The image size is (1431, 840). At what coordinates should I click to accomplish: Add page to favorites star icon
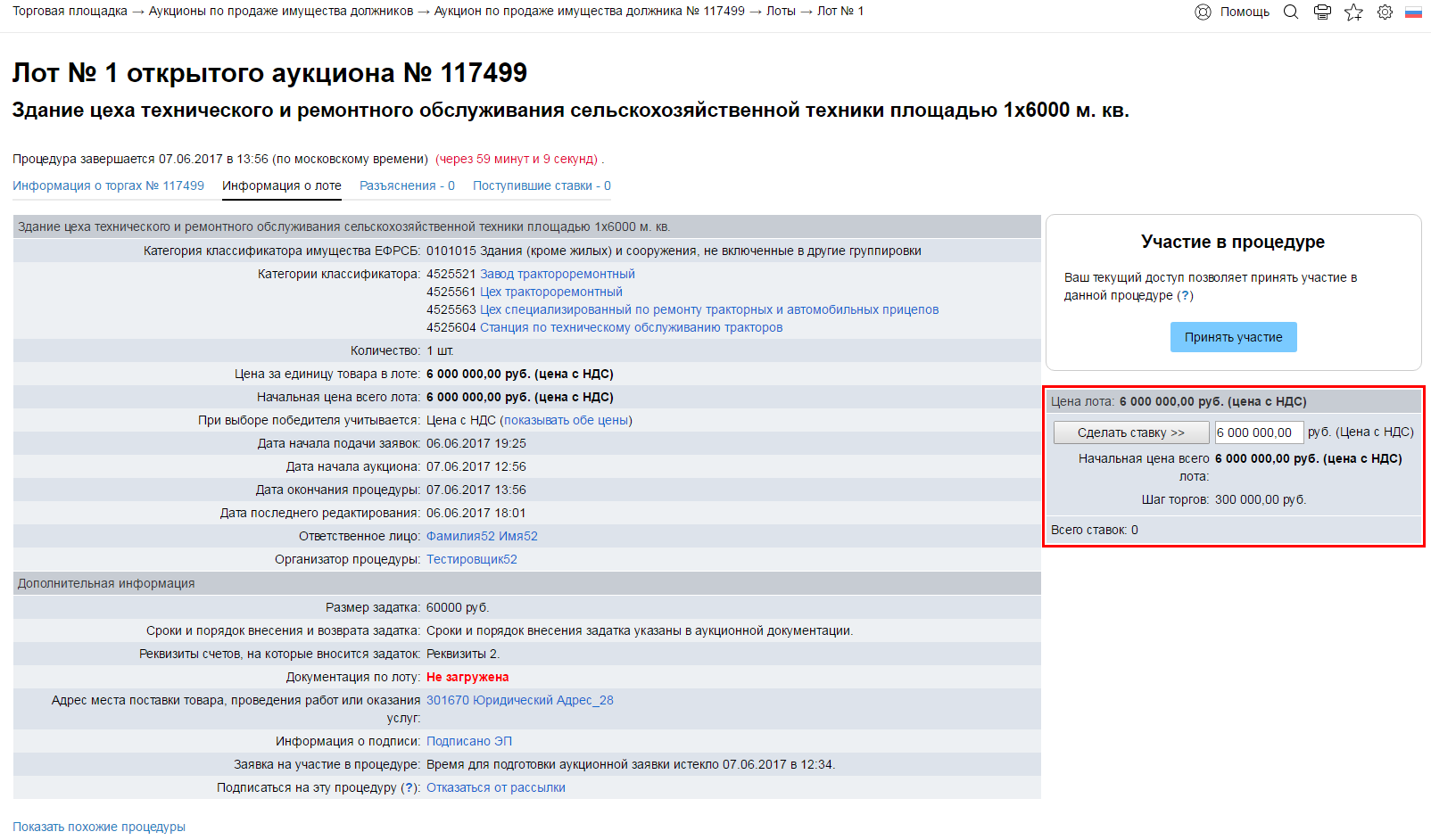[x=1353, y=12]
